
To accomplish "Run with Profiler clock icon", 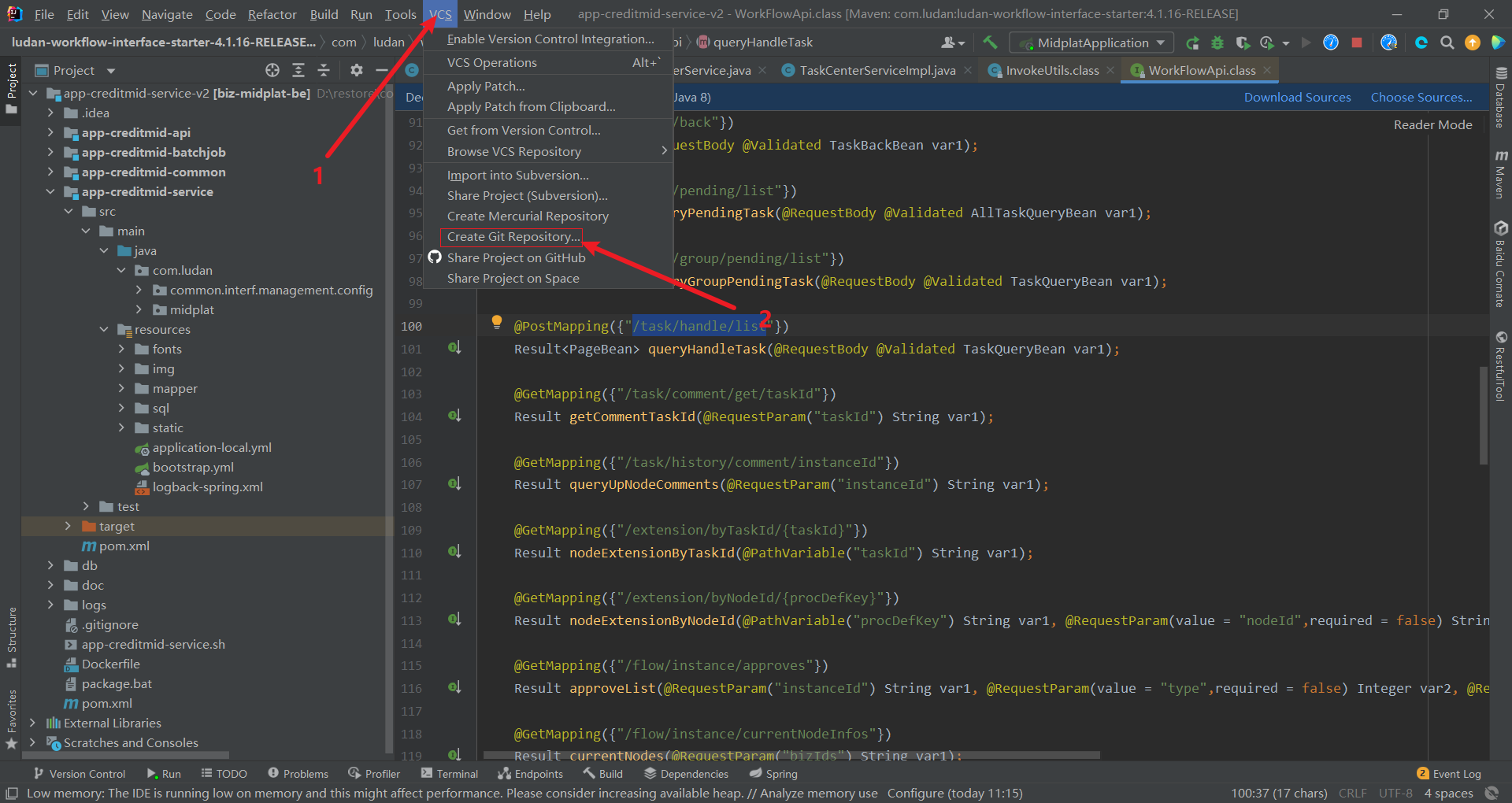I will (x=1267, y=43).
